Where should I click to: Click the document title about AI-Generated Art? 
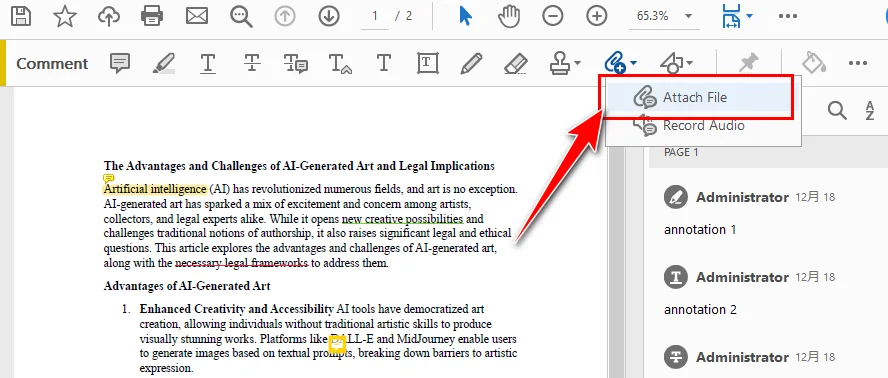pos(299,166)
